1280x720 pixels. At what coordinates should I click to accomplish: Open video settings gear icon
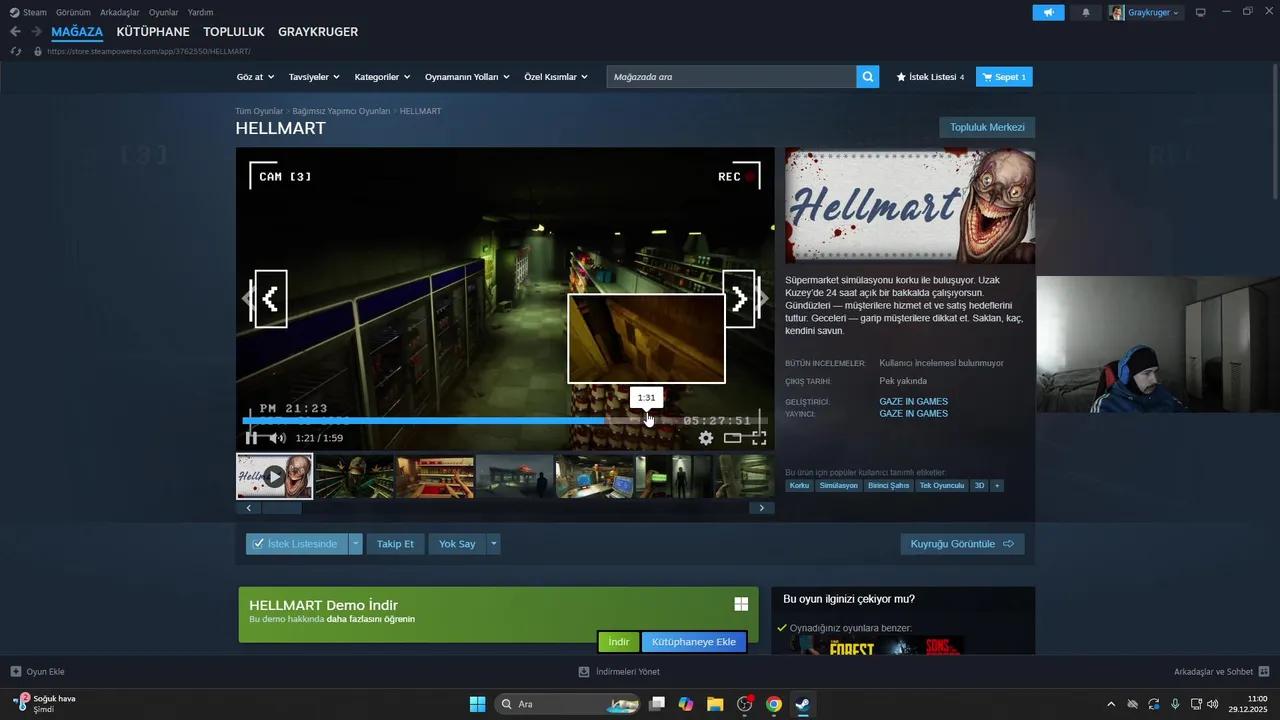point(706,438)
